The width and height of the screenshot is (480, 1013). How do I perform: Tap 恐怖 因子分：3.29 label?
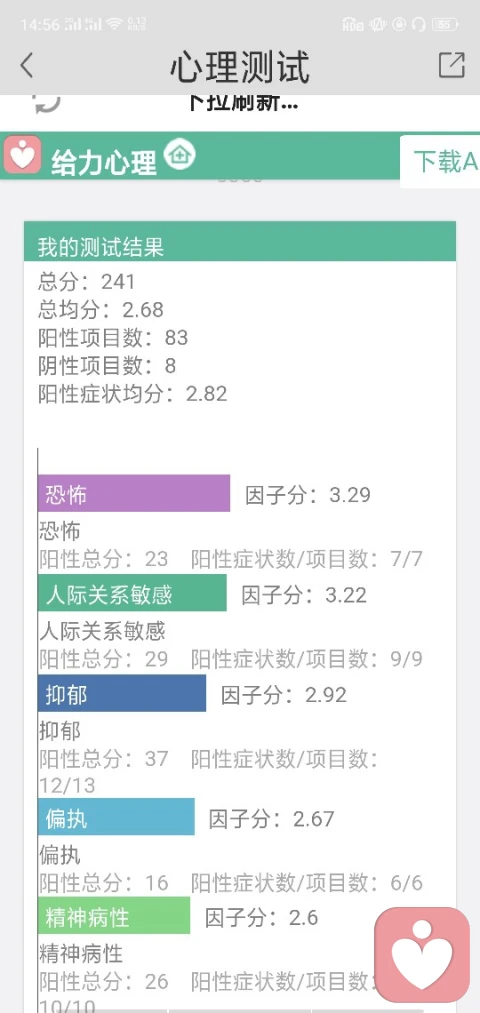[x=308, y=495]
